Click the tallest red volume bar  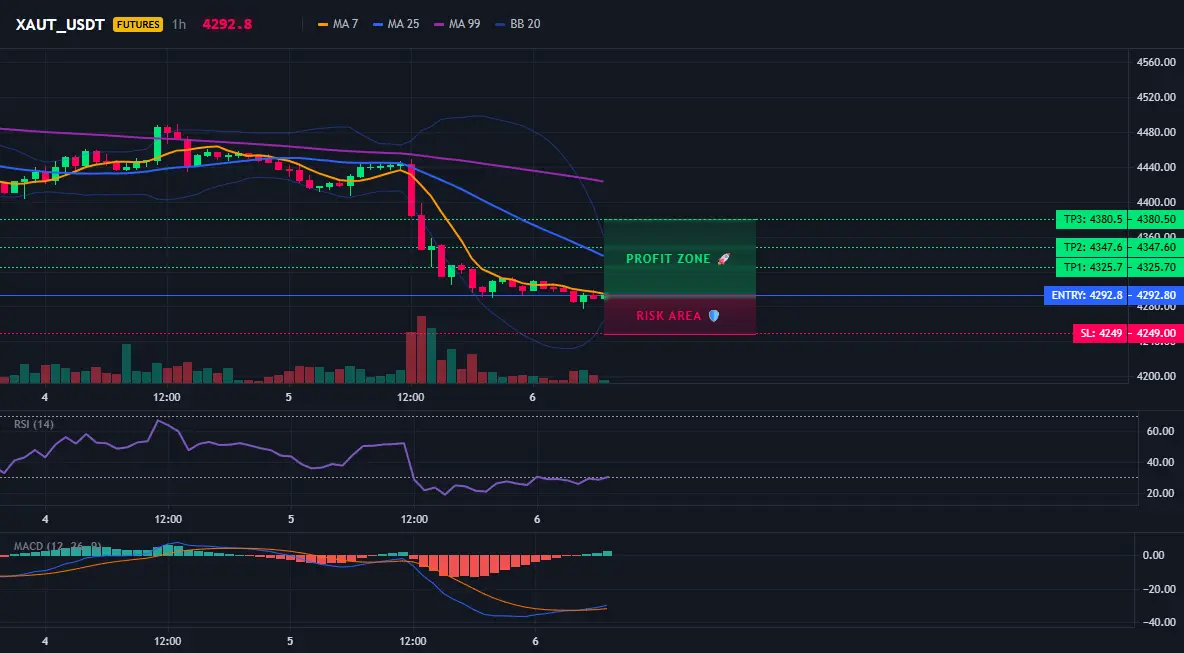click(421, 350)
